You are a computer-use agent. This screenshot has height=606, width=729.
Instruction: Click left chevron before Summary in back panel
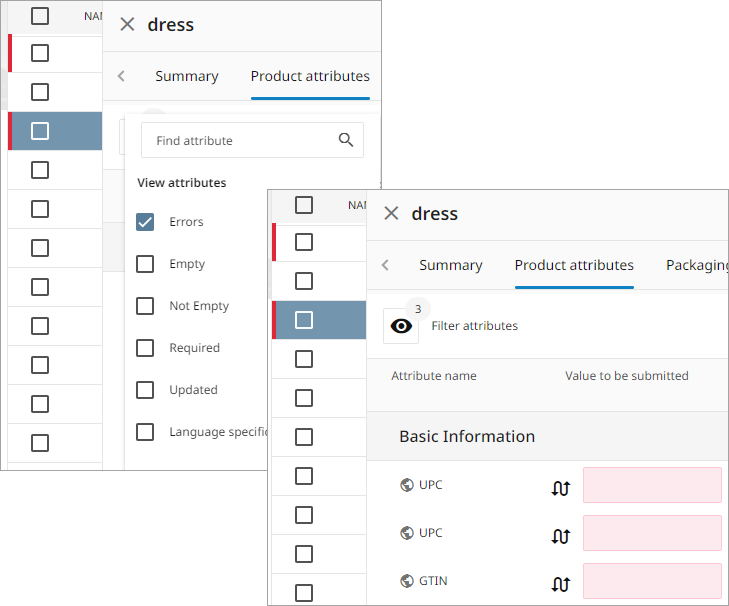(x=121, y=76)
